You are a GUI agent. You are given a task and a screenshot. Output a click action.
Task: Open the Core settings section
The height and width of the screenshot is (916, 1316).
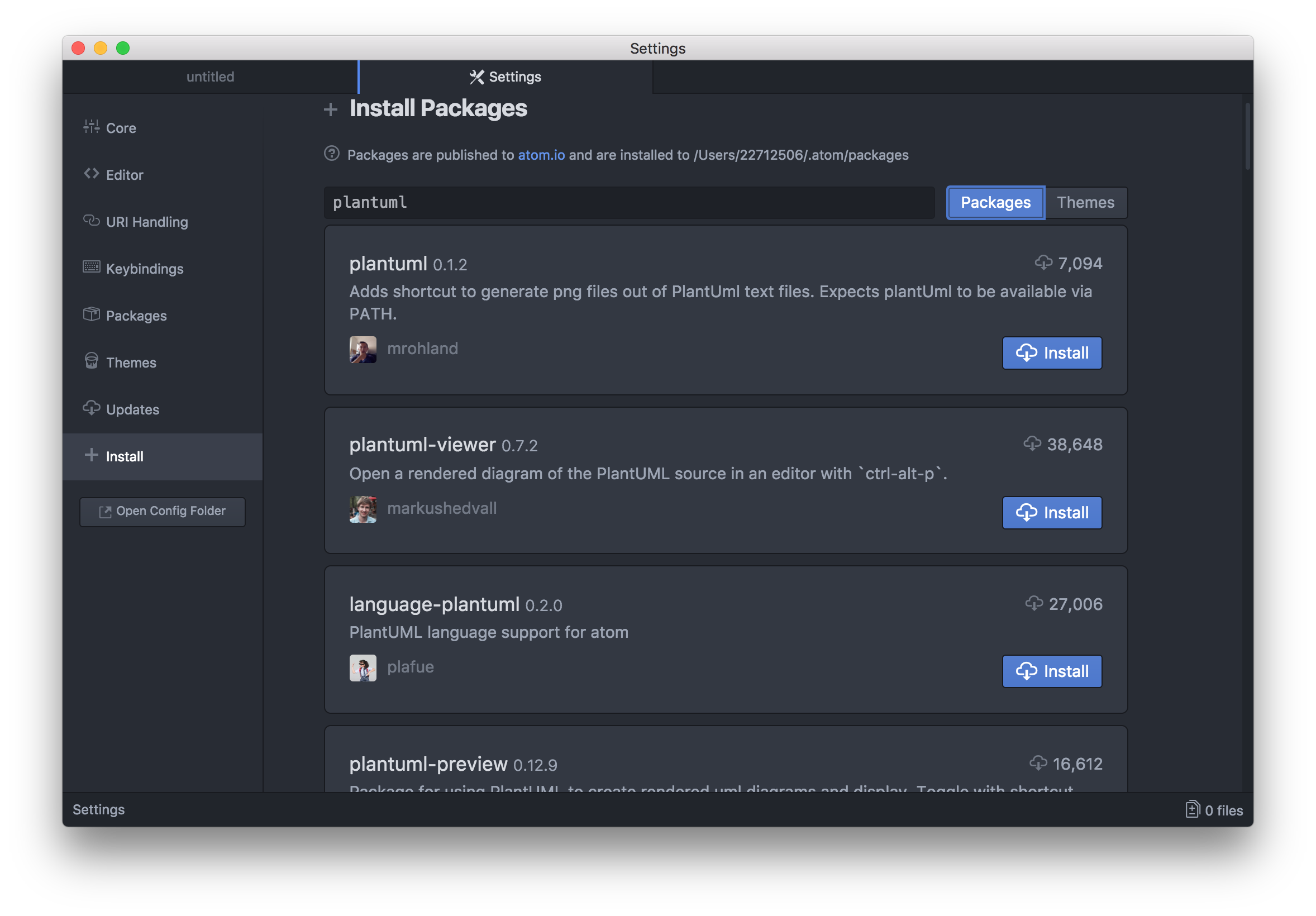click(120, 128)
